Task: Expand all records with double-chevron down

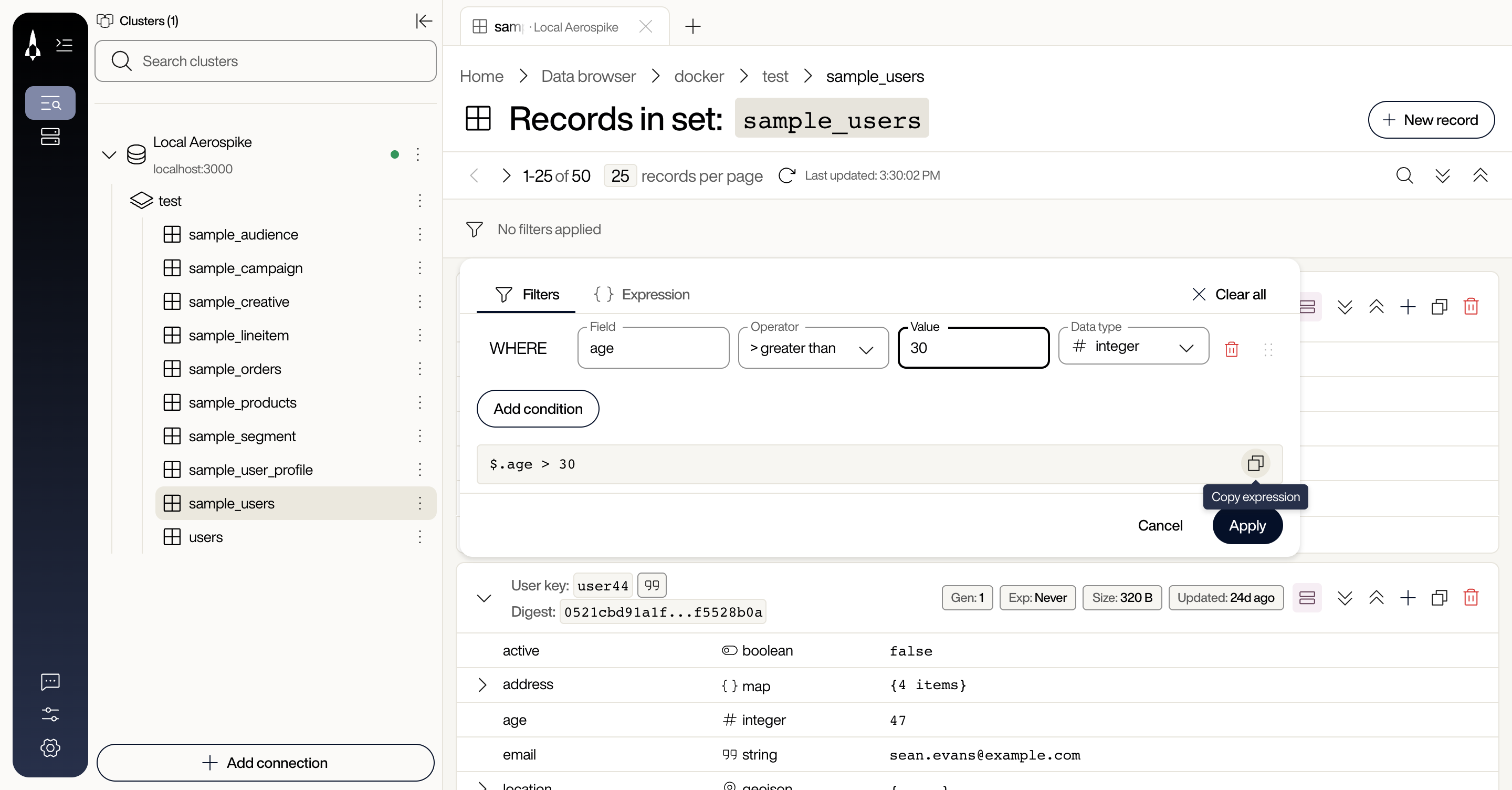Action: point(1442,175)
